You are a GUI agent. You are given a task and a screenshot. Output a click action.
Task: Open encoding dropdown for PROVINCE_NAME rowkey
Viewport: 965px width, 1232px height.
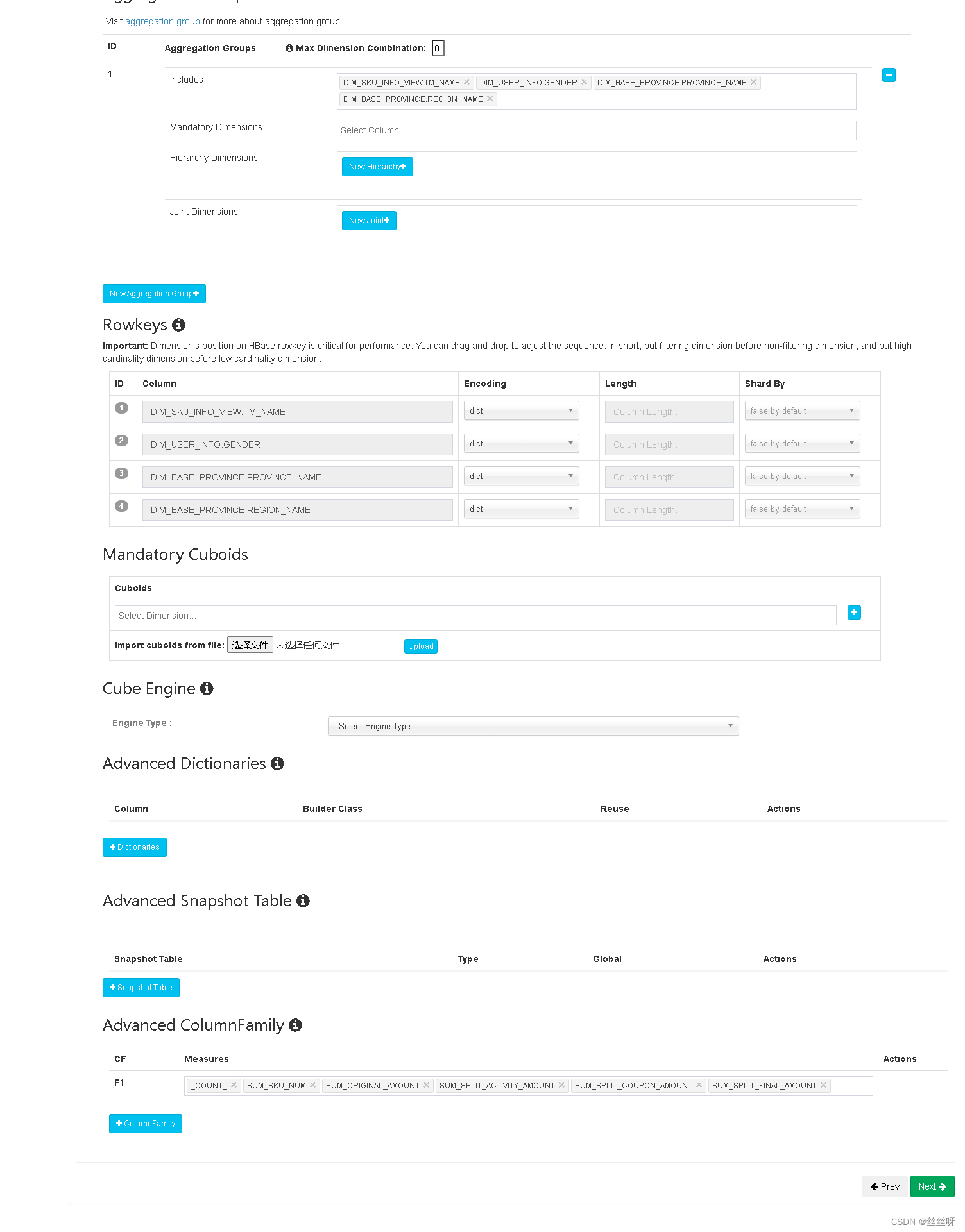(x=521, y=476)
